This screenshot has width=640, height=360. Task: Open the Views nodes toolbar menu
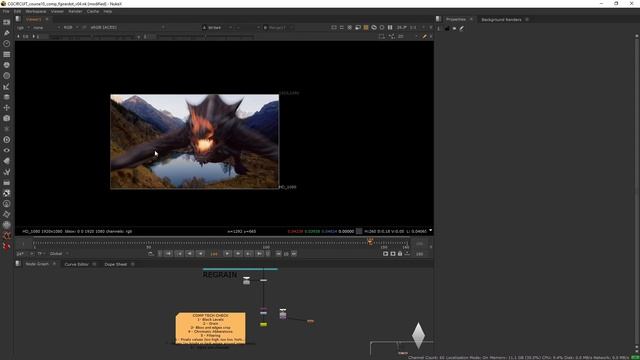pyautogui.click(x=7, y=150)
